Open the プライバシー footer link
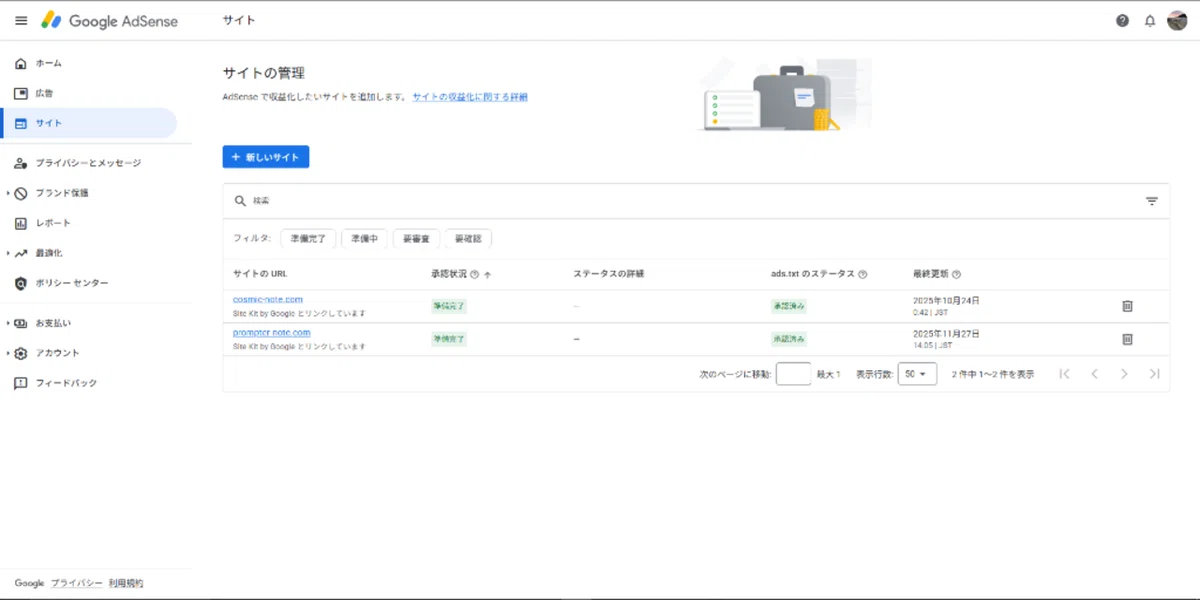Screen dimensions: 1200x600 coord(77,583)
